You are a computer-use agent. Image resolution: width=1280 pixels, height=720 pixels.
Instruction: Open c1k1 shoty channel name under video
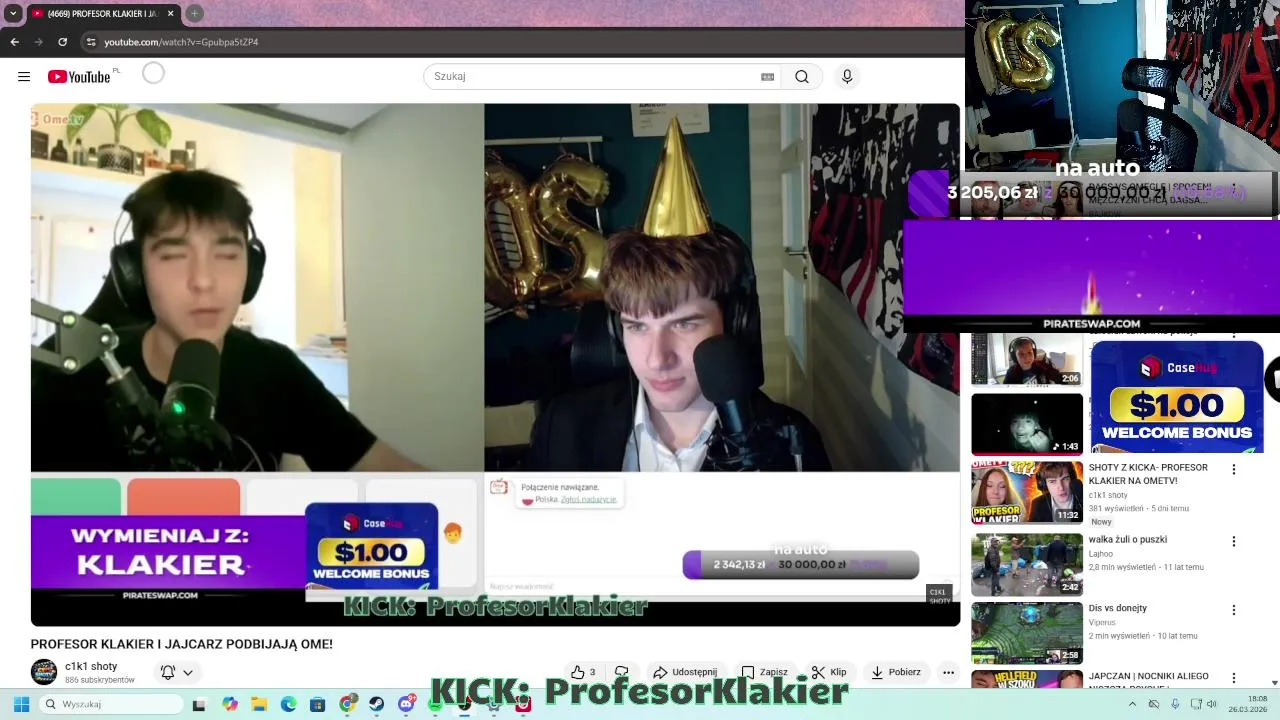(91, 666)
